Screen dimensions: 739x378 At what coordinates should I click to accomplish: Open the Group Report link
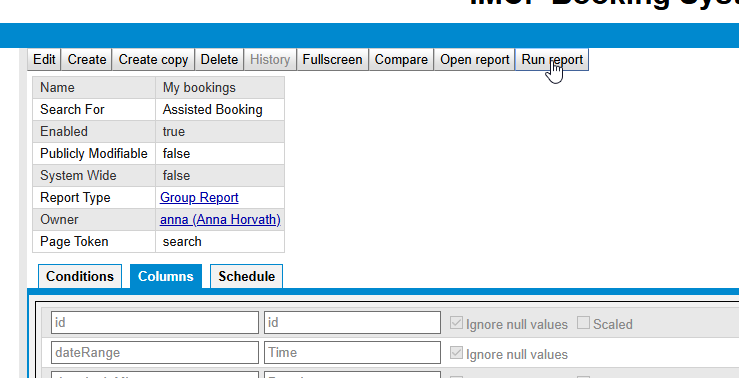[199, 197]
